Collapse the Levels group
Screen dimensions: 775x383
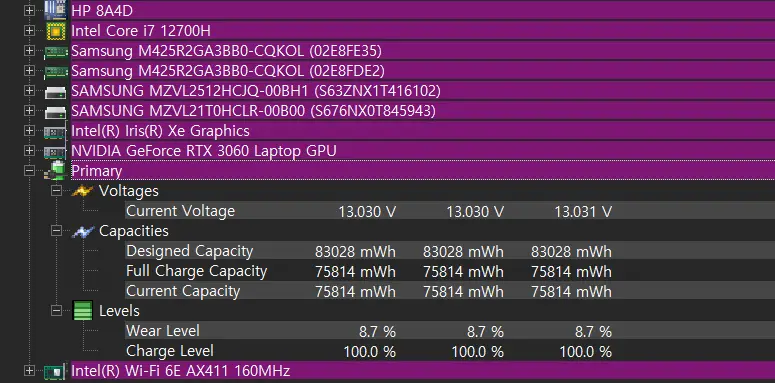pos(57,310)
